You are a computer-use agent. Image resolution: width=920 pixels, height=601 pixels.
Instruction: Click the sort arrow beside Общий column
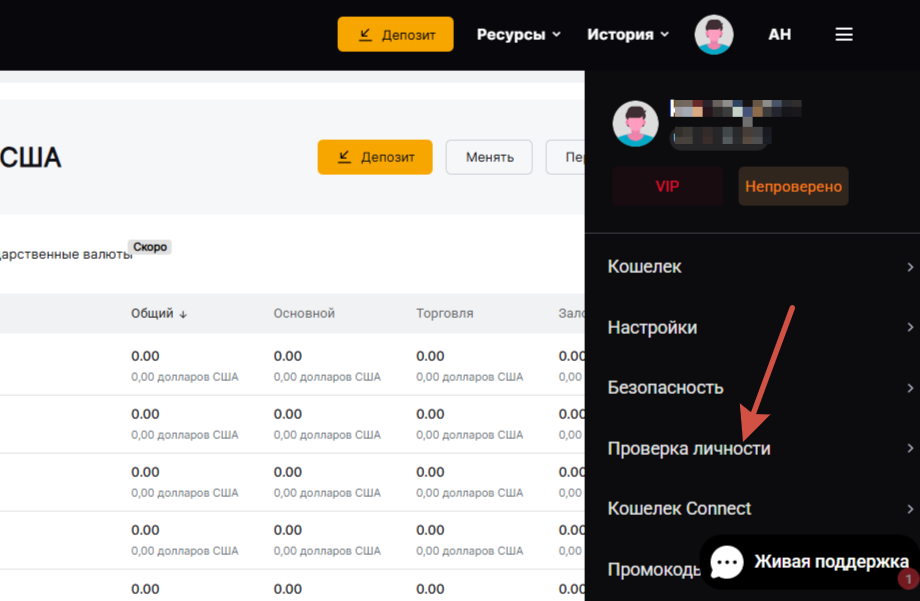coord(183,314)
